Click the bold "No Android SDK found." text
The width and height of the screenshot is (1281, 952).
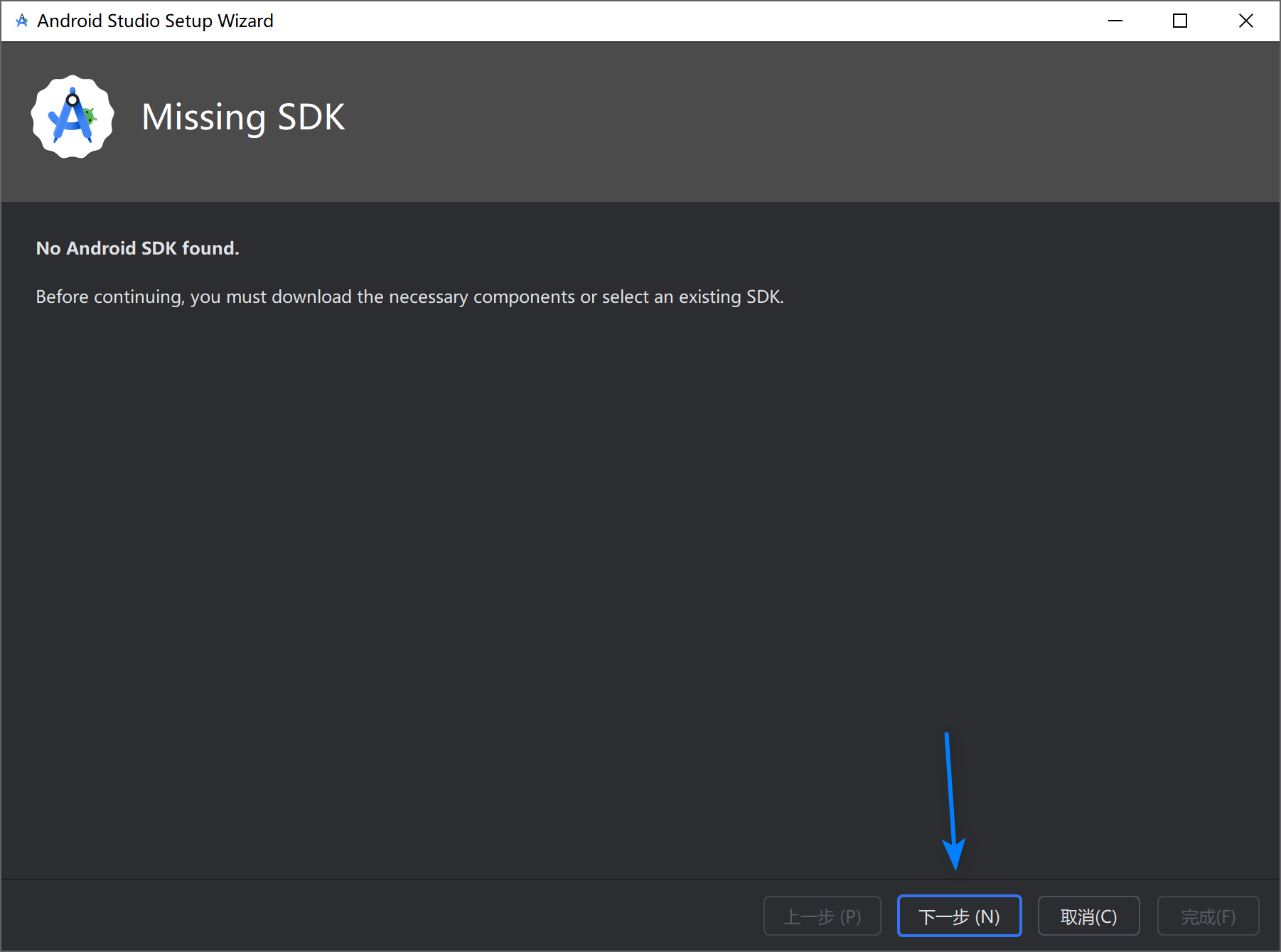pos(137,248)
